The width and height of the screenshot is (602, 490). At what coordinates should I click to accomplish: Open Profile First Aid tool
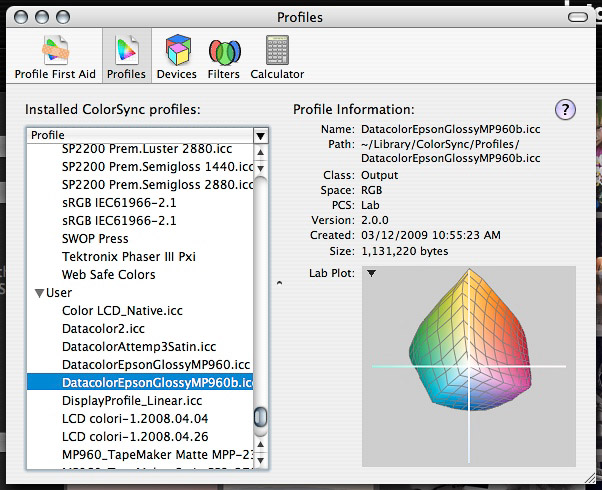tap(54, 56)
